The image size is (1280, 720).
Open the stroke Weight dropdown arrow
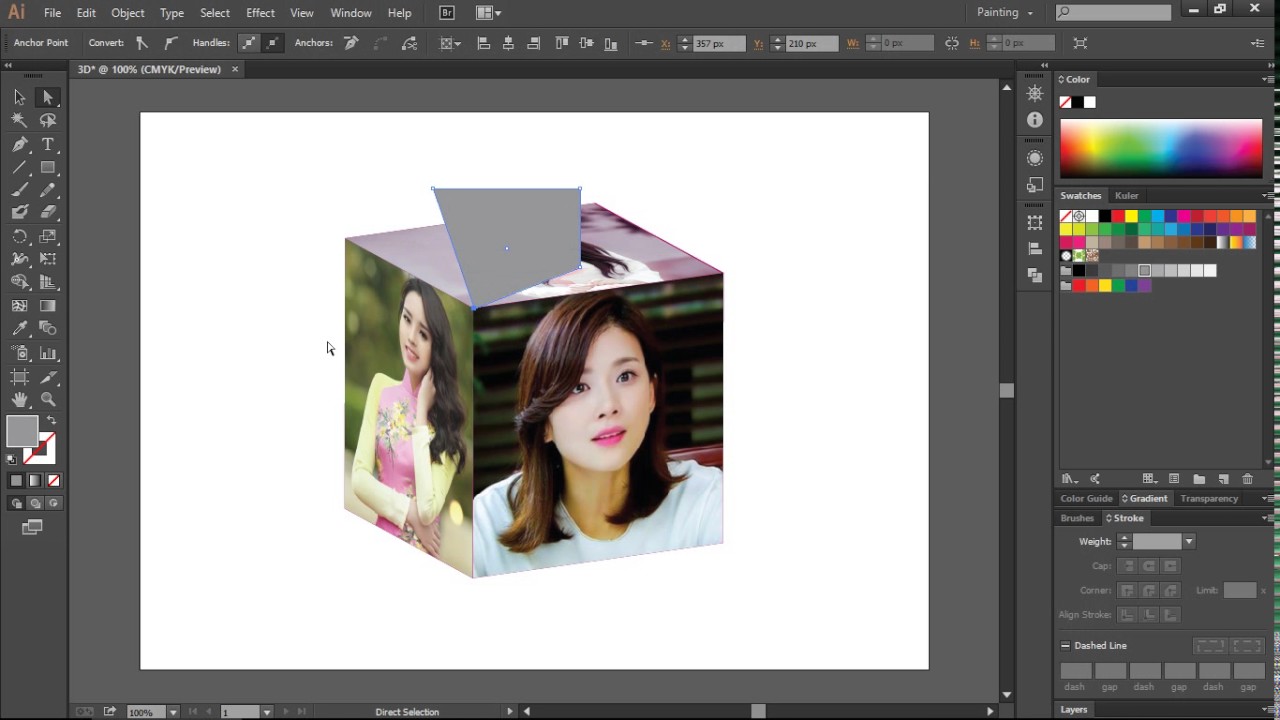1188,541
